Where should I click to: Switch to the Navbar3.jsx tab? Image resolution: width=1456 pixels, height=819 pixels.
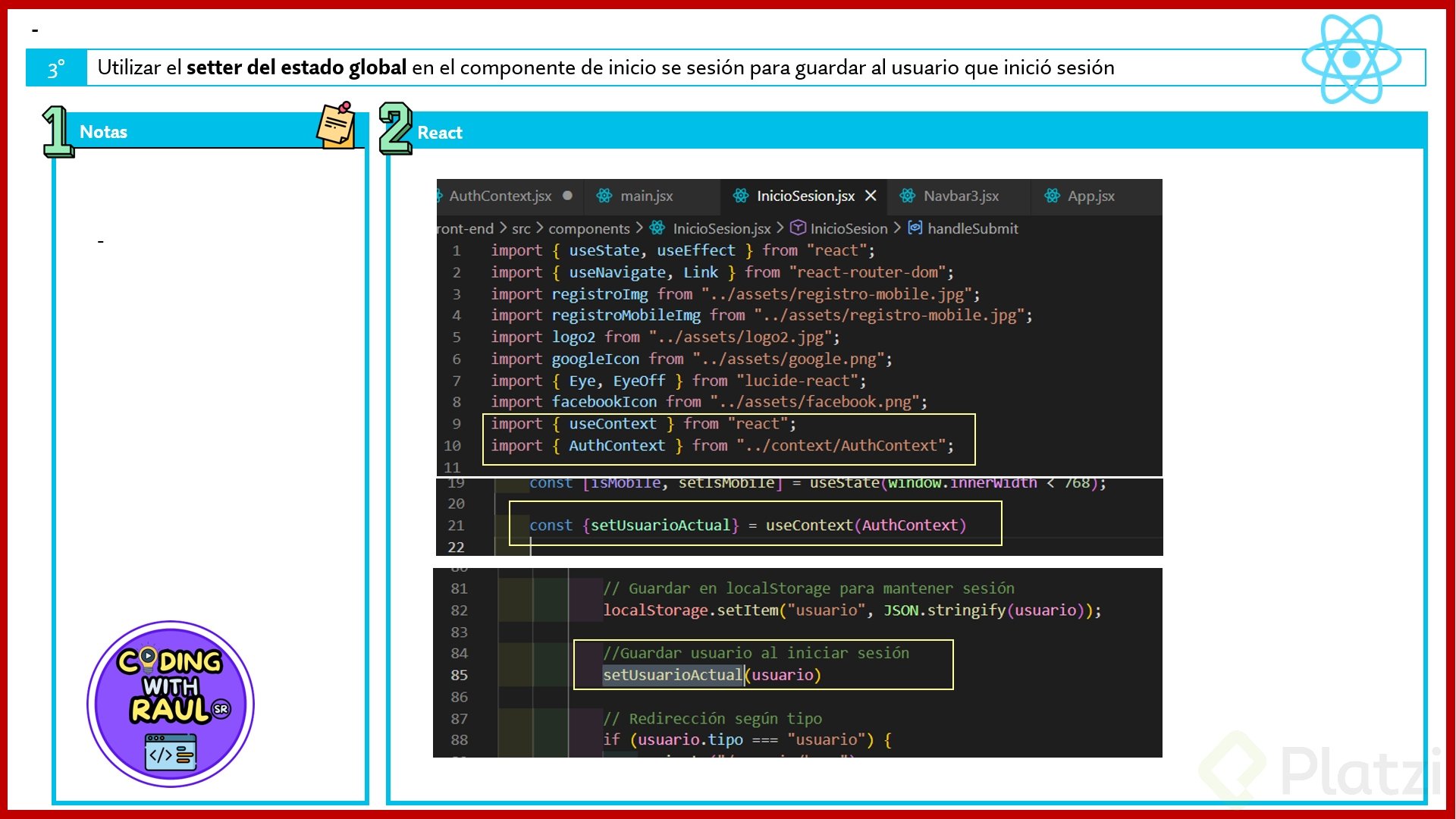(x=961, y=196)
